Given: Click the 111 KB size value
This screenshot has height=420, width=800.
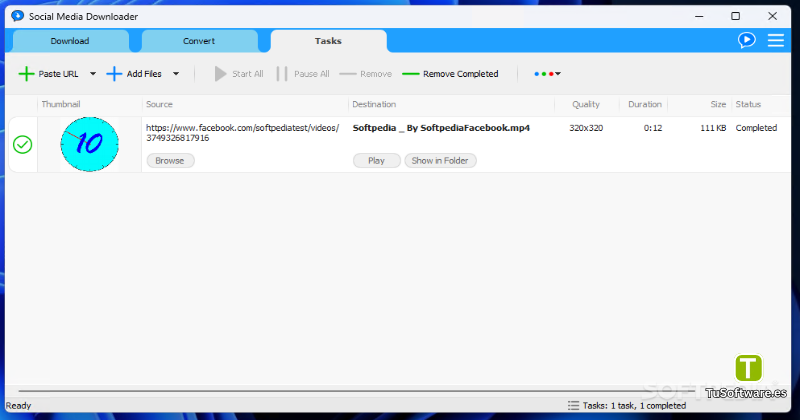Looking at the screenshot, I should (x=713, y=128).
